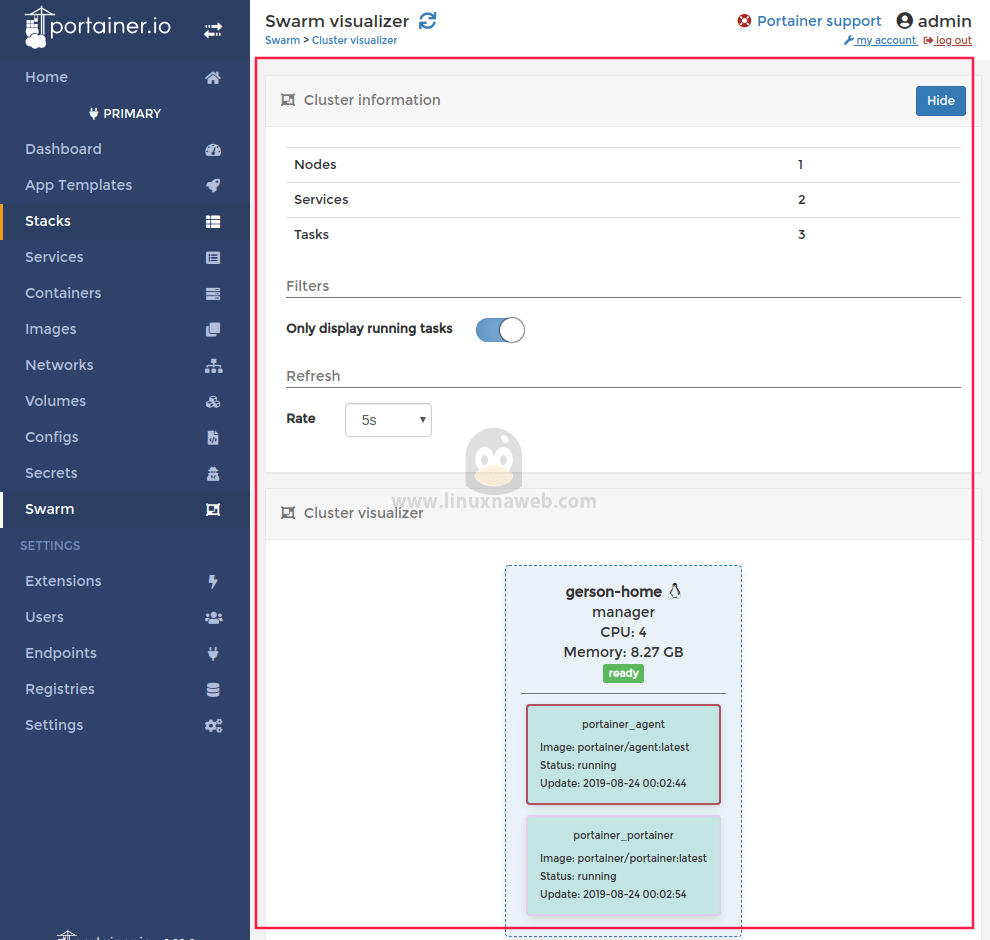This screenshot has height=940, width=990.
Task: Click the Stacks grid icon
Action: pyautogui.click(x=213, y=222)
